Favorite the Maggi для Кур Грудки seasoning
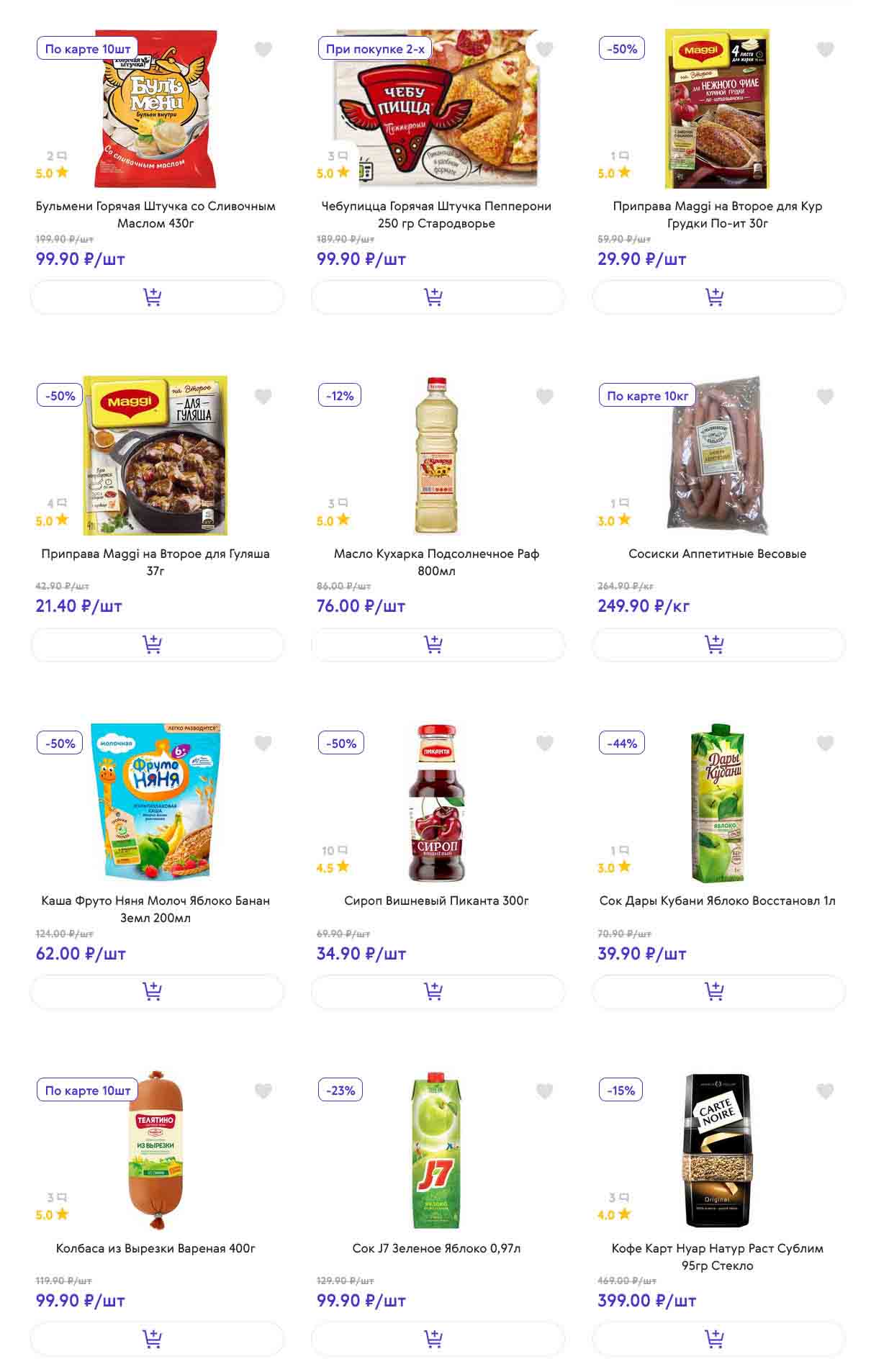 click(x=825, y=50)
